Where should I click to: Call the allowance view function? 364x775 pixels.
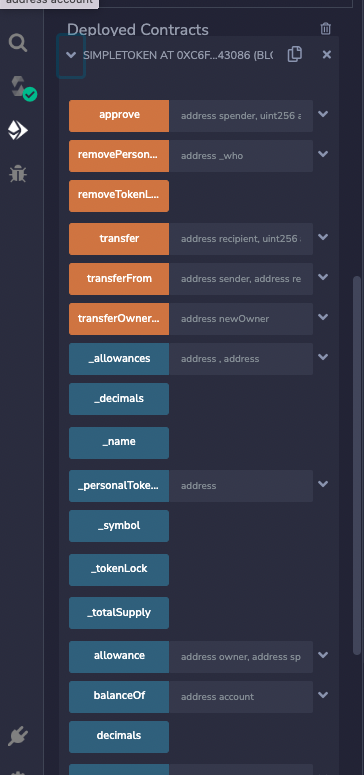[x=119, y=657]
